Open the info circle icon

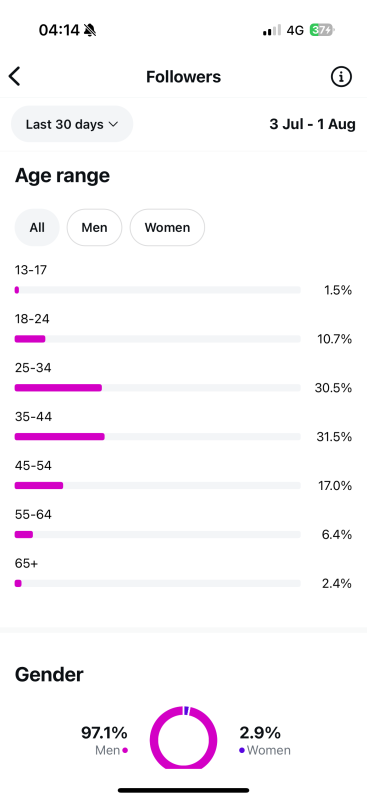point(341,77)
